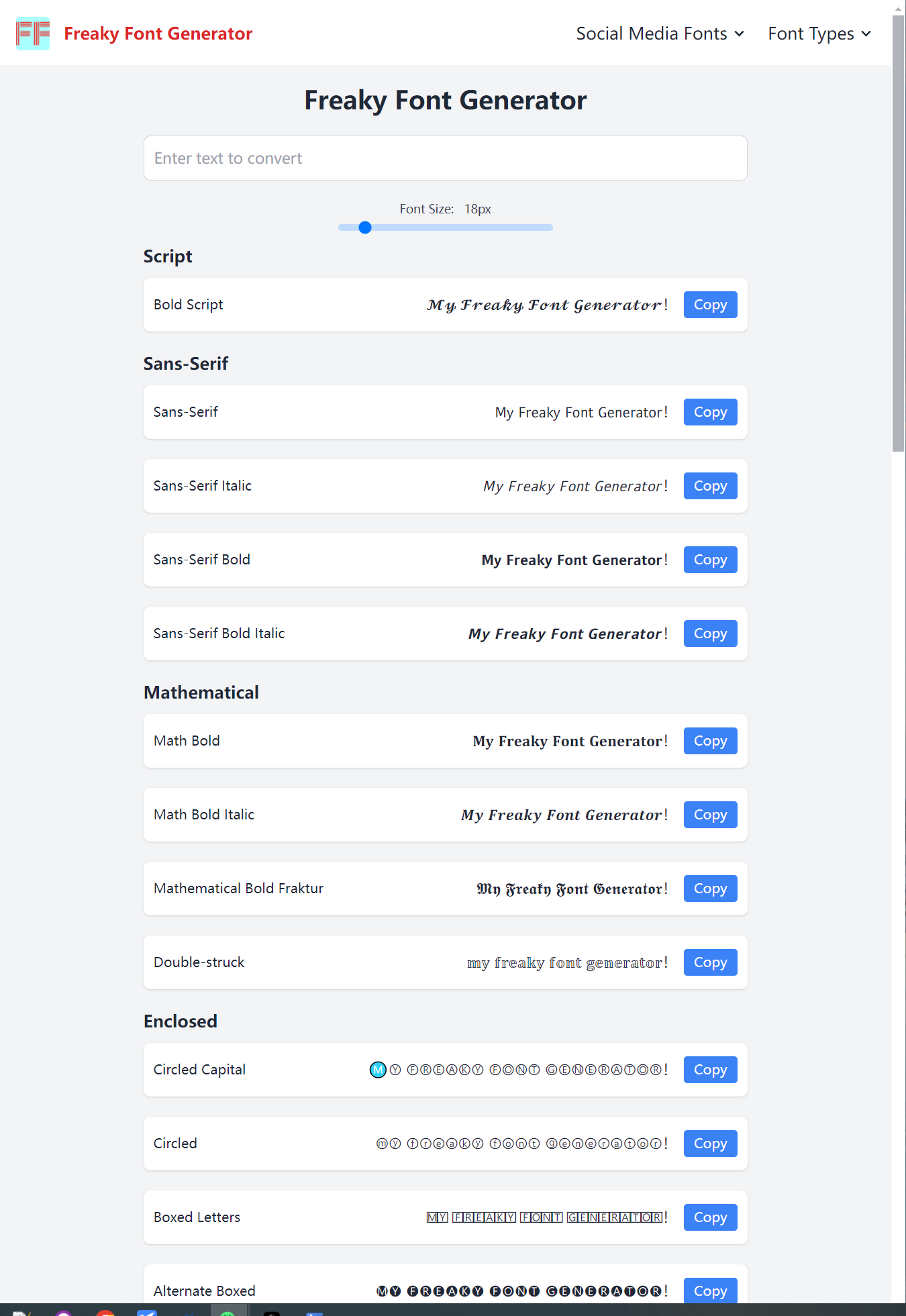Copy the Math Bold font text
The width and height of the screenshot is (906, 1316).
tap(710, 740)
